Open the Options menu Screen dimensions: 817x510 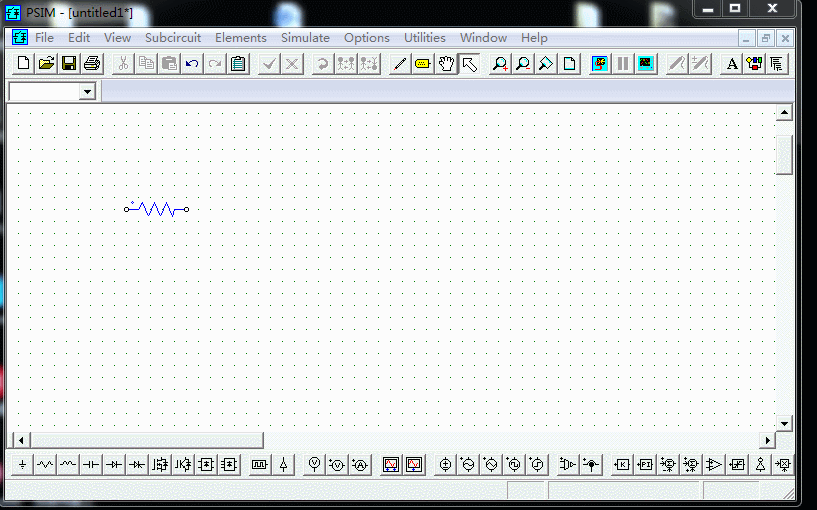(367, 38)
